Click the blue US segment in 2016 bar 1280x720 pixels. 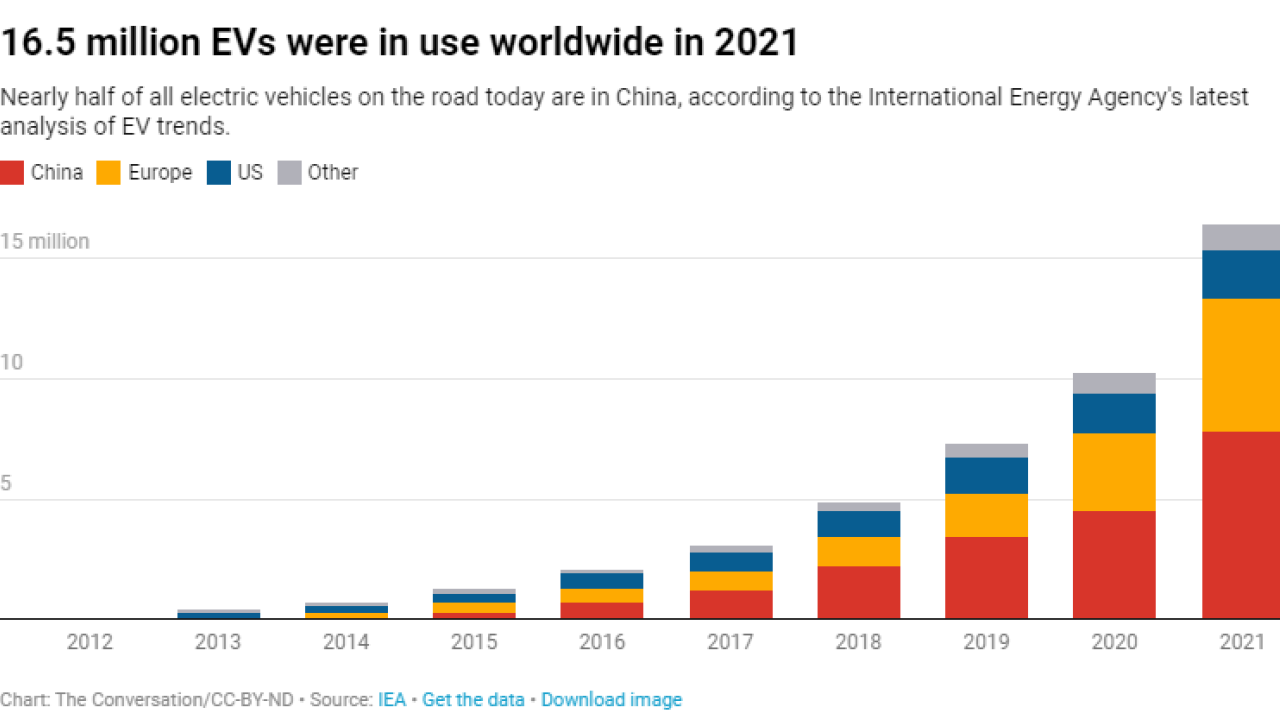coord(602,581)
